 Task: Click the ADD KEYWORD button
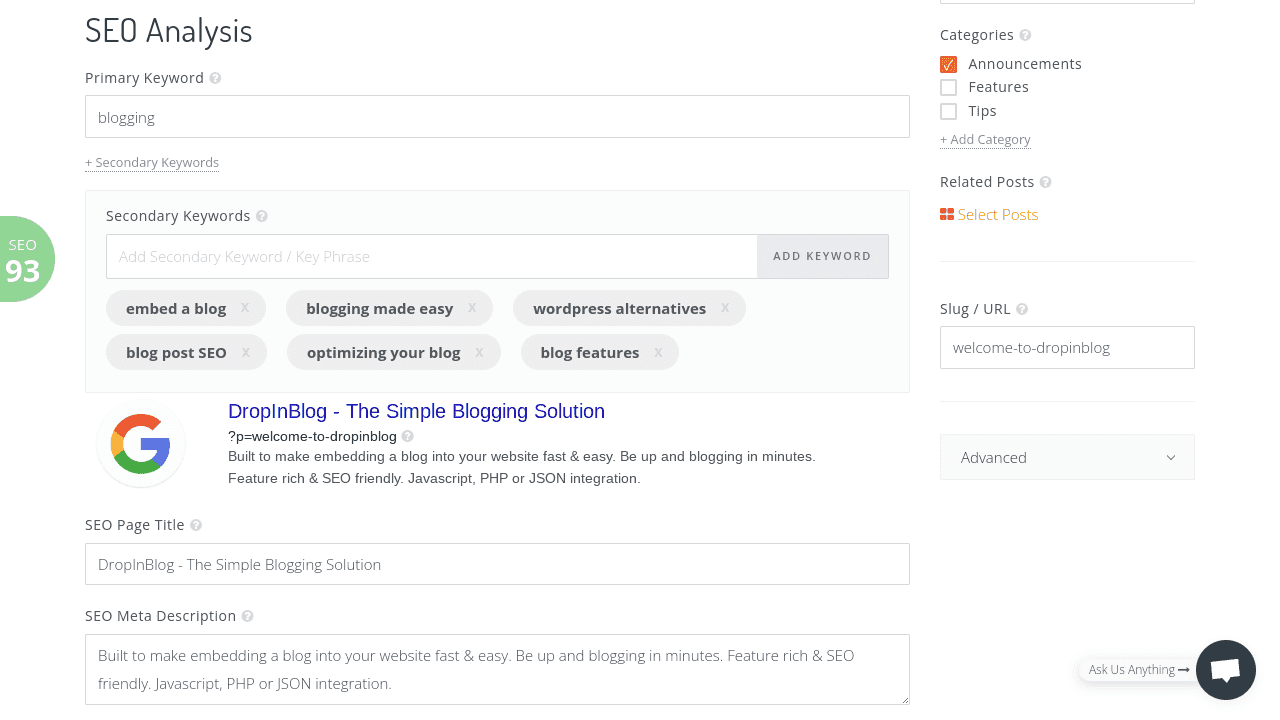click(822, 256)
